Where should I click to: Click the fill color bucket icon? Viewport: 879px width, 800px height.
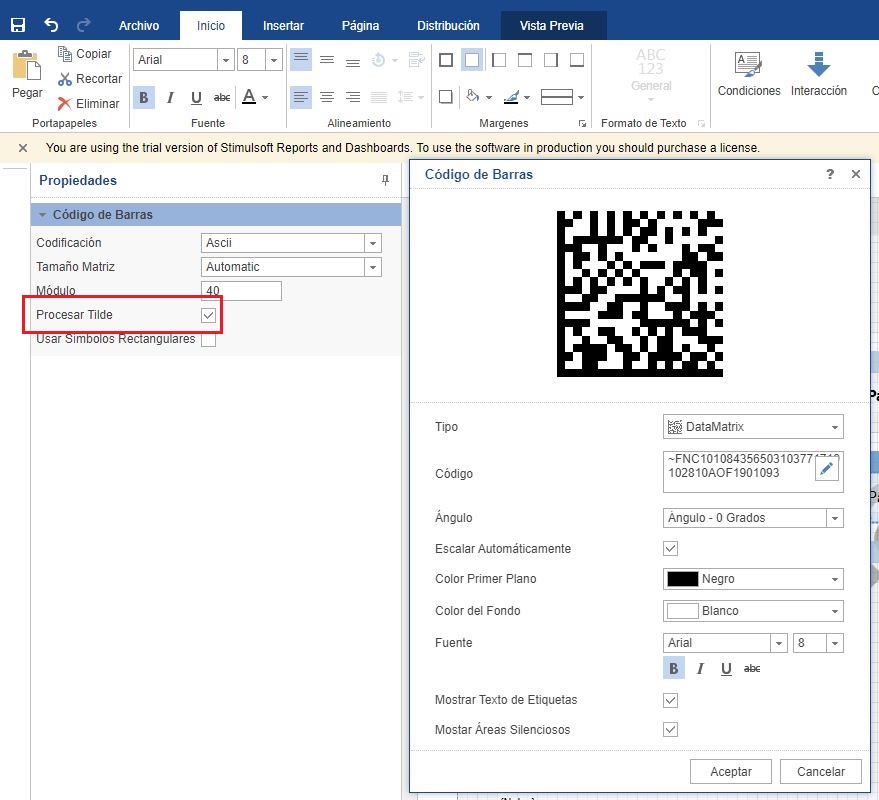pos(473,96)
